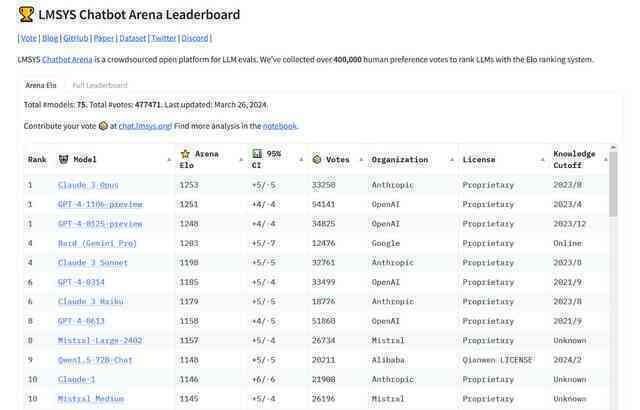The width and height of the screenshot is (640, 410).
Task: Sort table by Model column arrow
Action: click(169, 160)
